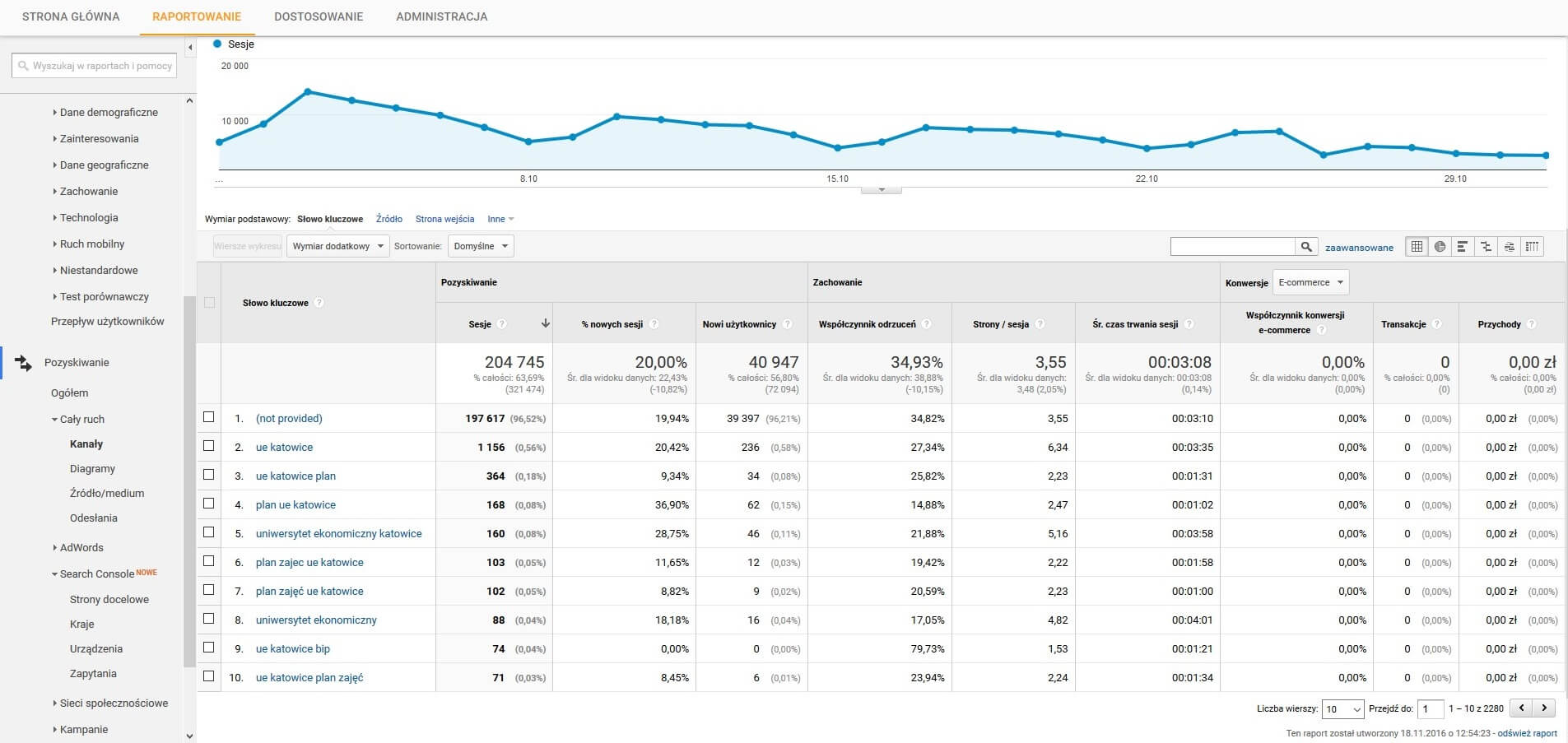Viewport: 1568px width, 743px height.
Task: Open the Inne dimension dropdown
Action: (500, 219)
